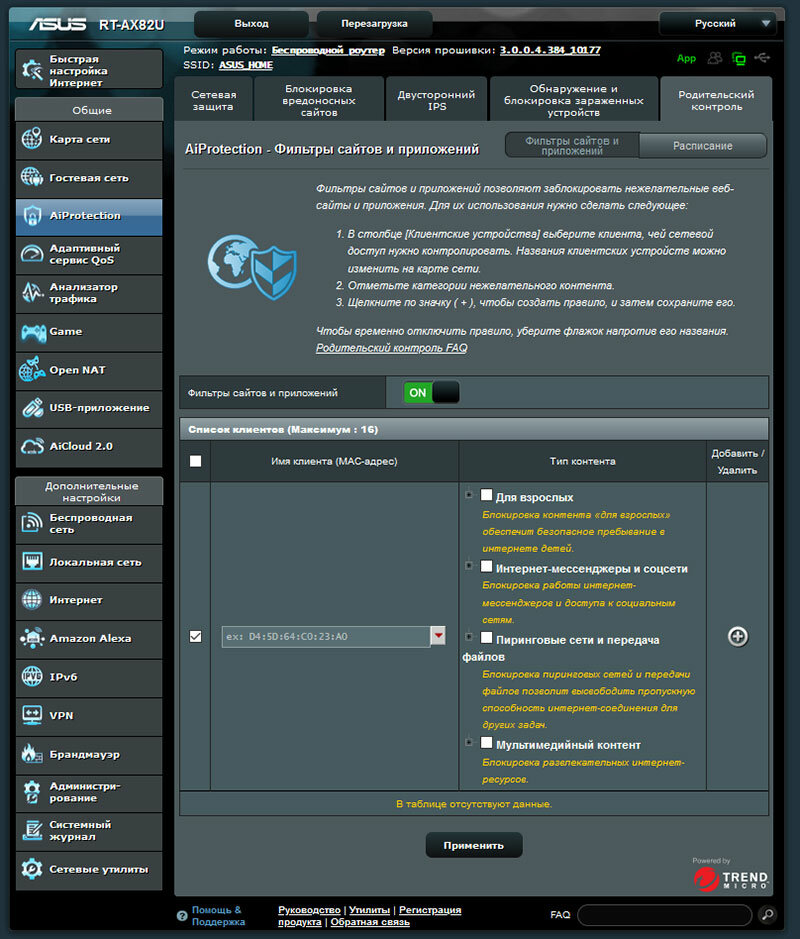Click the FAQ search magnifier icon
The image size is (800, 939).
(x=767, y=914)
